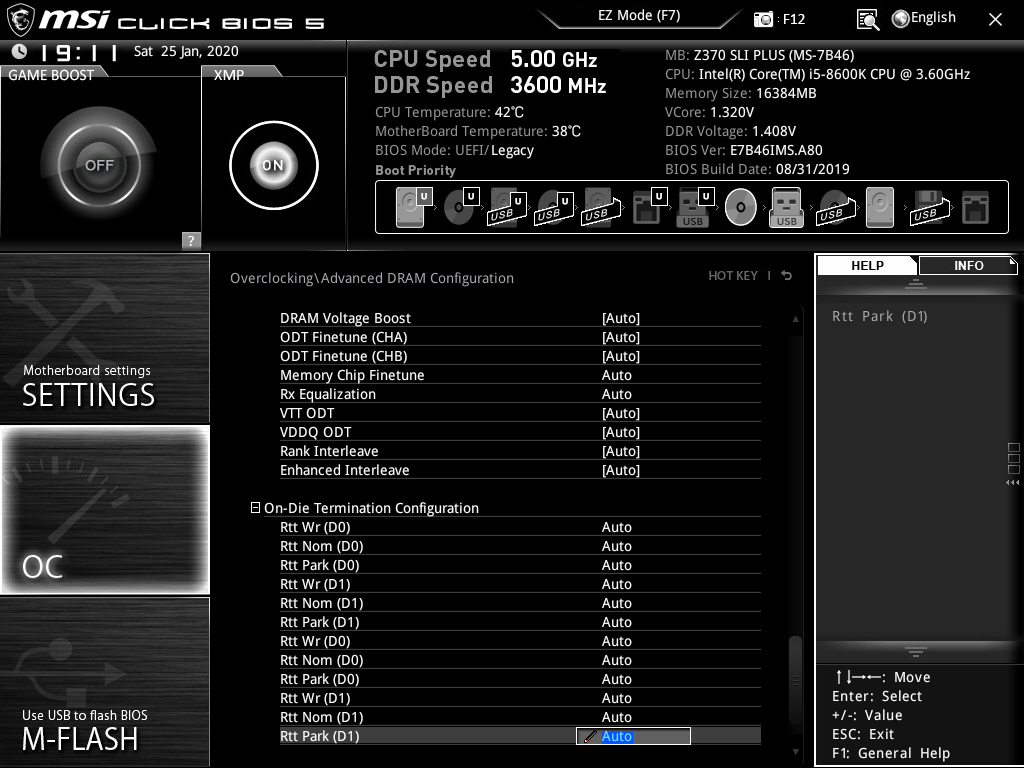The height and width of the screenshot is (768, 1024).
Task: Click the date Sat 25 Jan, 2020
Action: point(186,52)
